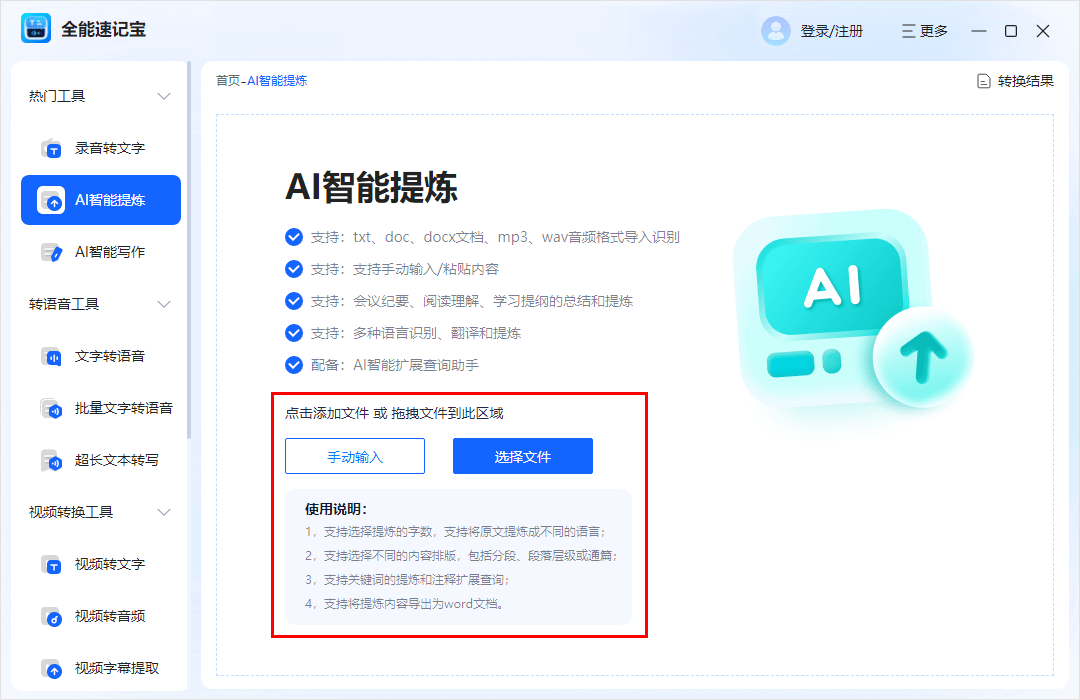Click the 录音转文字 sidebar icon
Viewport: 1080px width, 700px height.
(52, 149)
